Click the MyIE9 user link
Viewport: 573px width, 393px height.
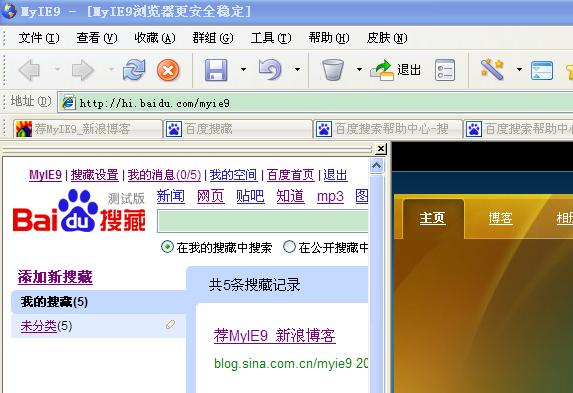point(45,175)
